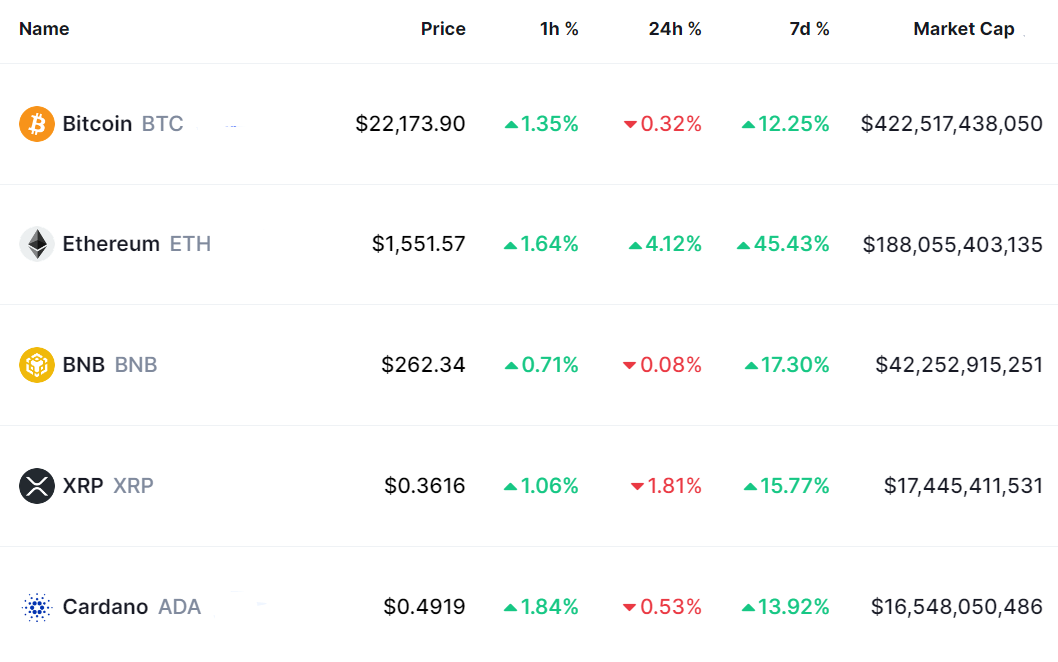Click the Bitcoin logo icon
Viewport: 1058px width, 662px height.
37,124
